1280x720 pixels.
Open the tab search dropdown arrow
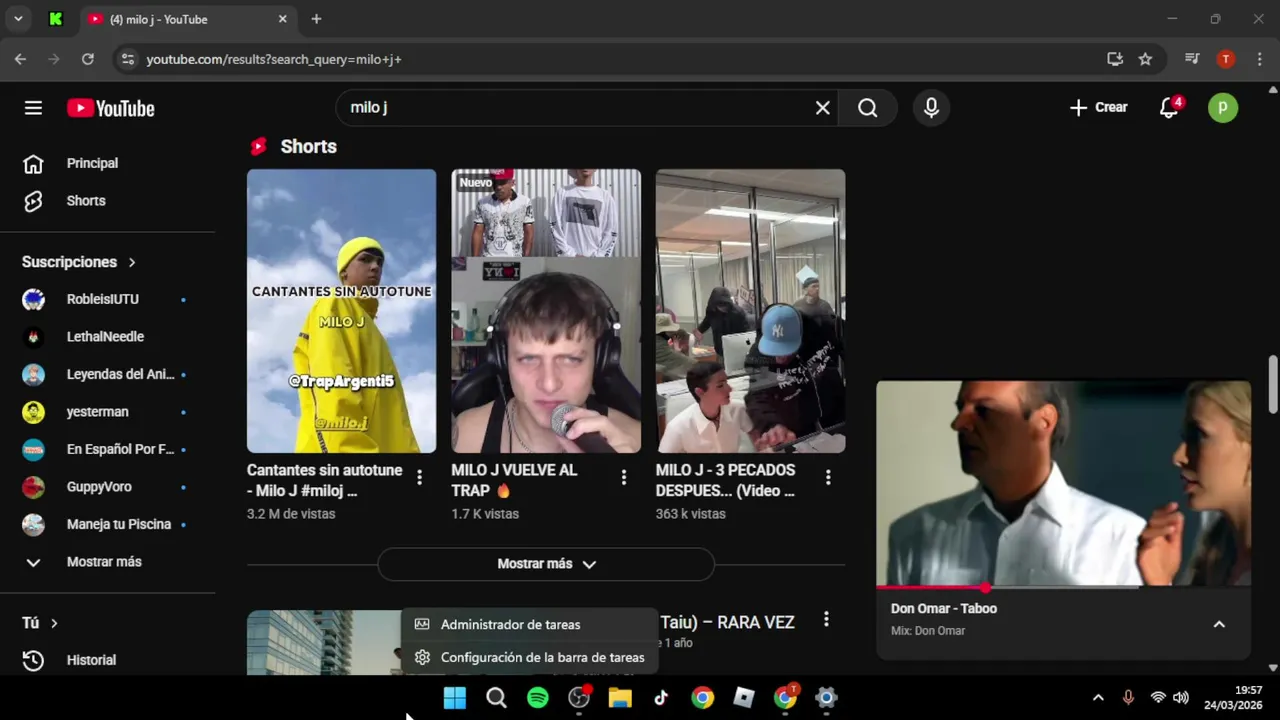[x=19, y=19]
